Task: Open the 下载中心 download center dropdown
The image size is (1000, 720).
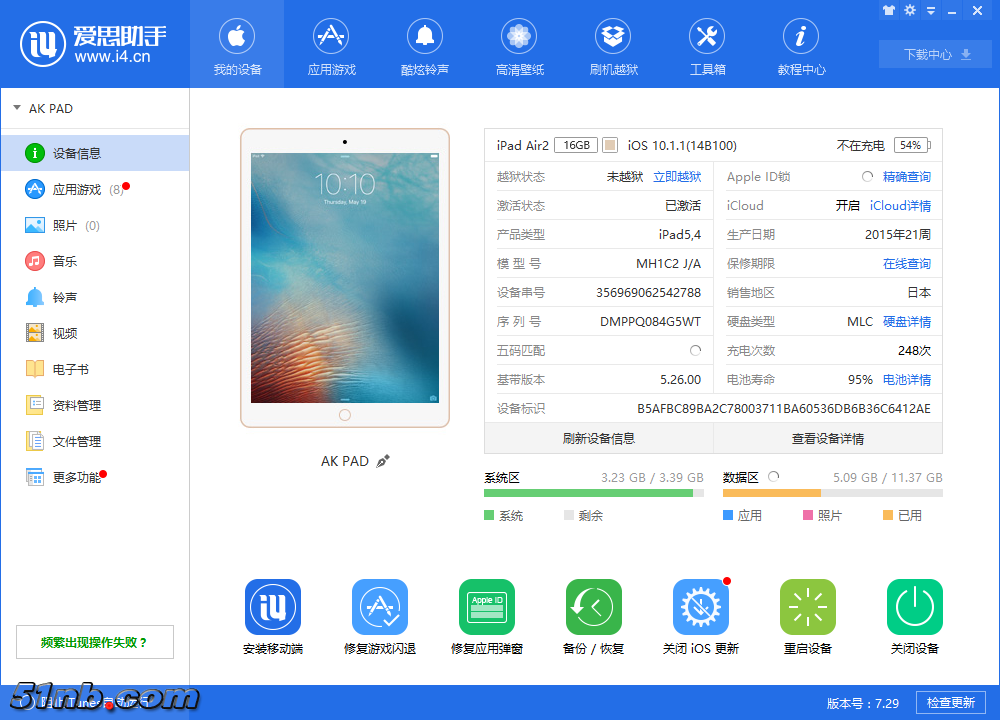Action: [933, 53]
